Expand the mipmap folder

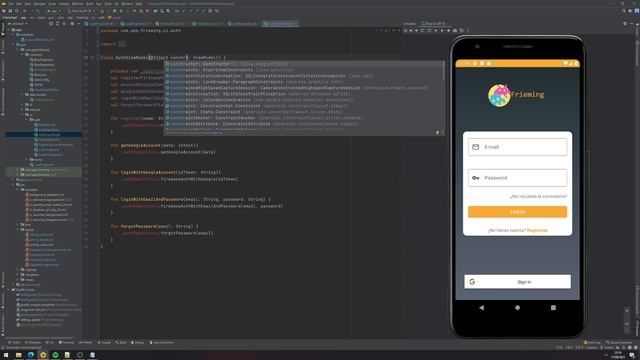(x=18, y=270)
